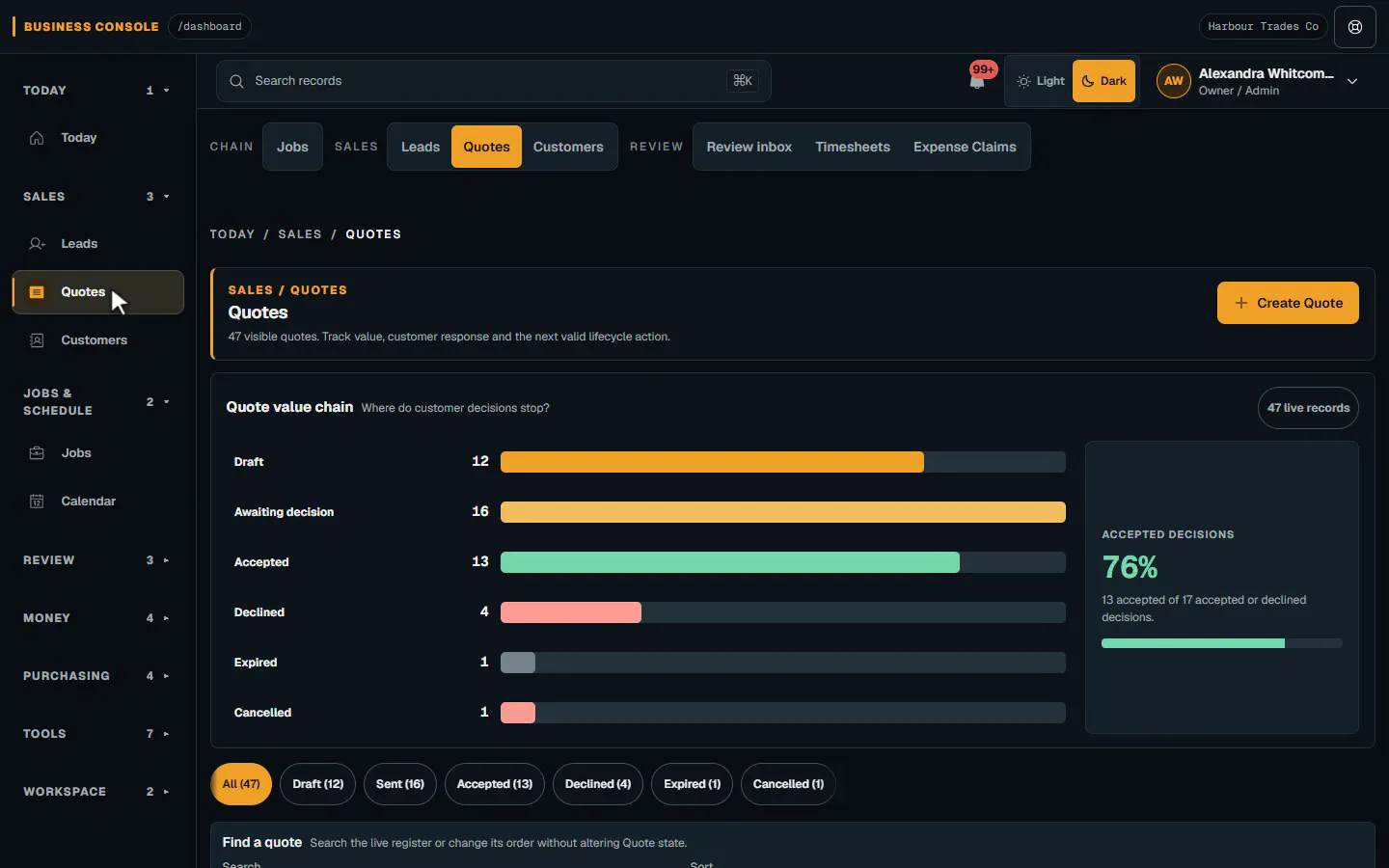
Task: Click the accepted decisions progress bar
Action: pos(1222,643)
